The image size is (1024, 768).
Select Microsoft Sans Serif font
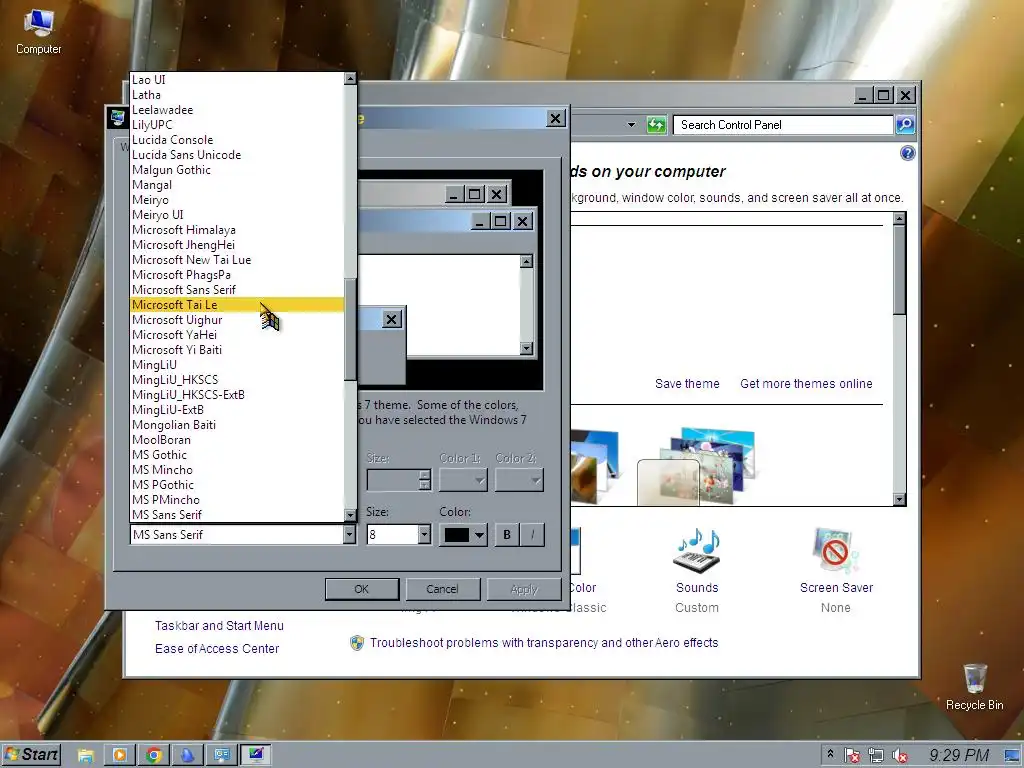click(x=236, y=290)
